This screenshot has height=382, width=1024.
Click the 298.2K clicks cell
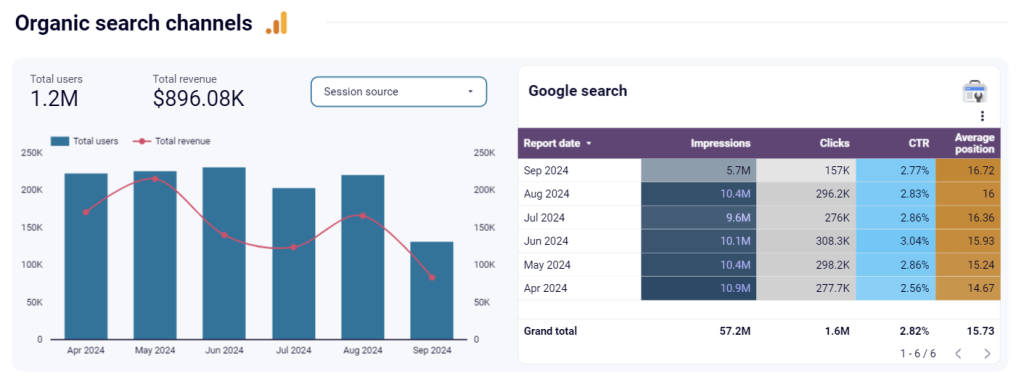[x=806, y=264]
